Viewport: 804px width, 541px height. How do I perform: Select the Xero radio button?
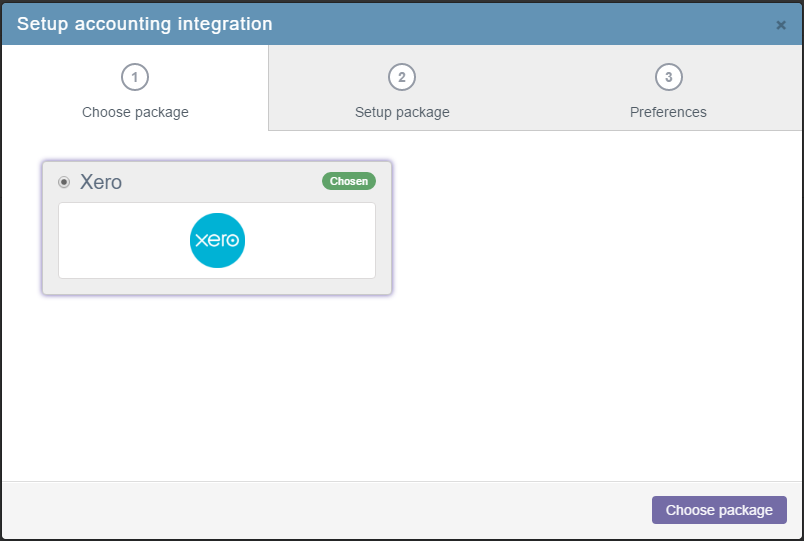click(64, 182)
